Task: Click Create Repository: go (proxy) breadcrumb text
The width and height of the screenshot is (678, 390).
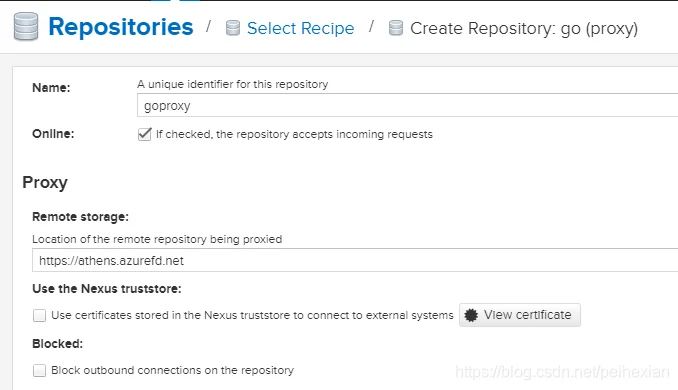Action: [x=524, y=29]
